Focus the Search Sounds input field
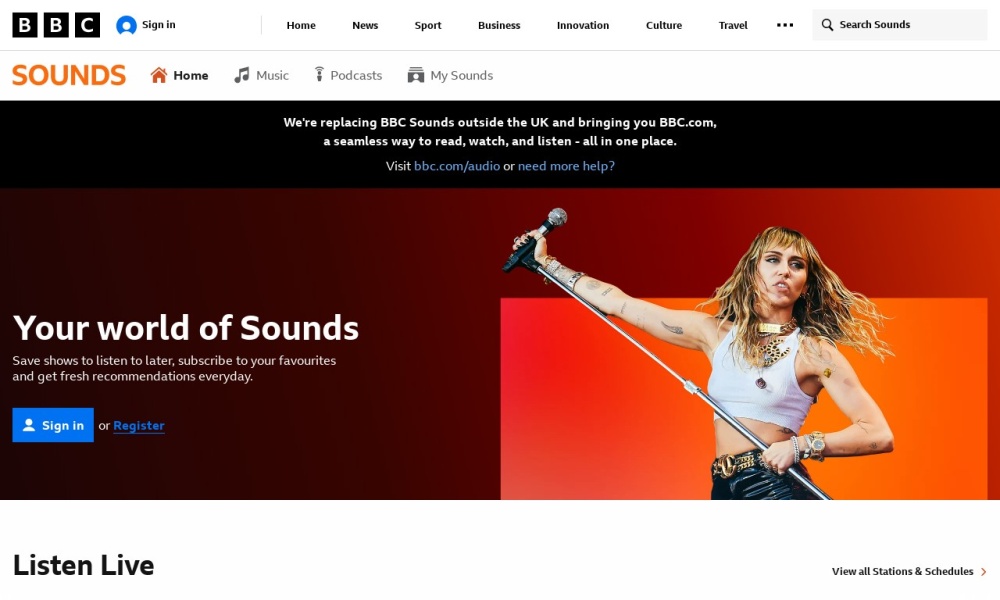Viewport: 1000px width, 600px height. point(899,25)
